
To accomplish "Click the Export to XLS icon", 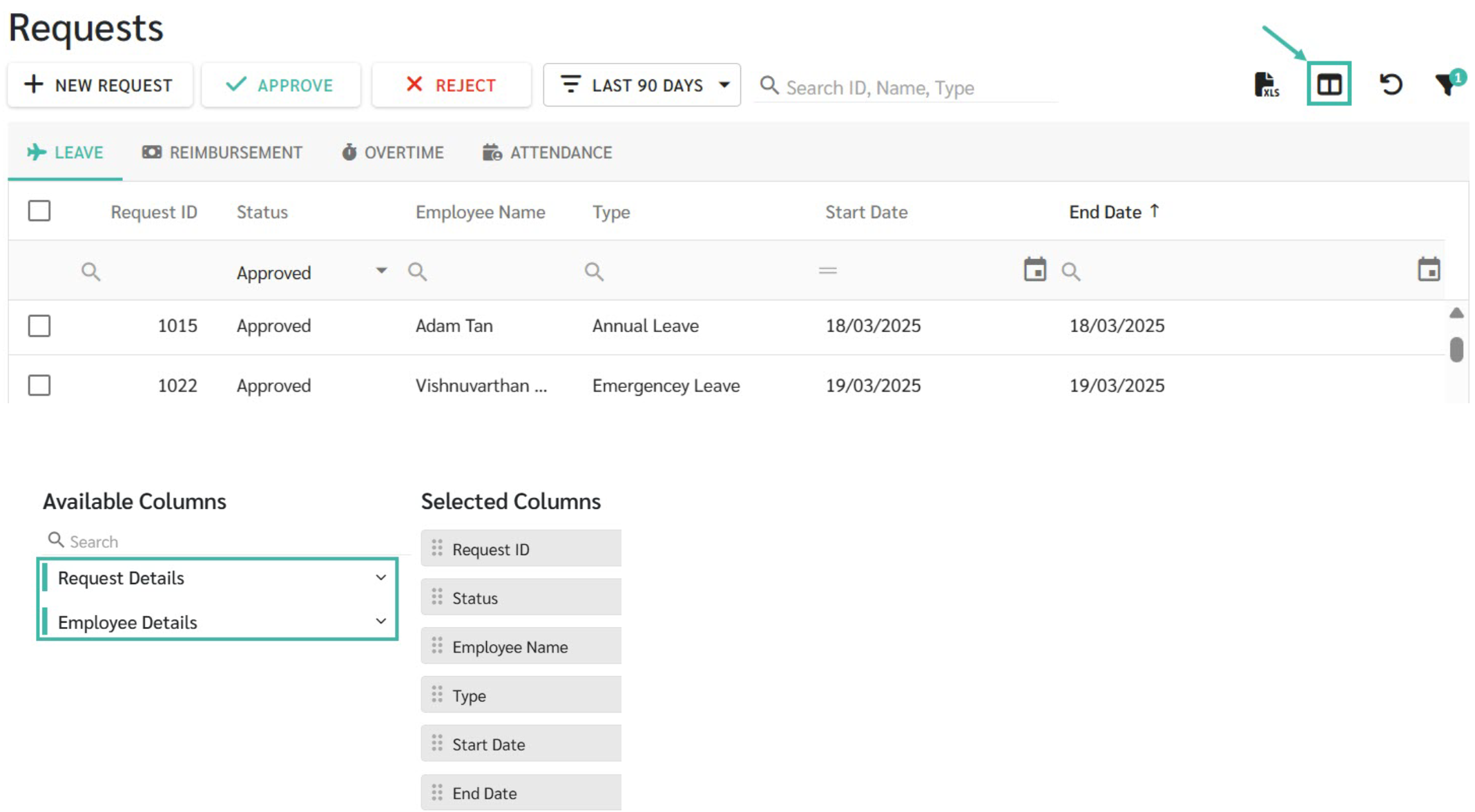I will (1266, 85).
